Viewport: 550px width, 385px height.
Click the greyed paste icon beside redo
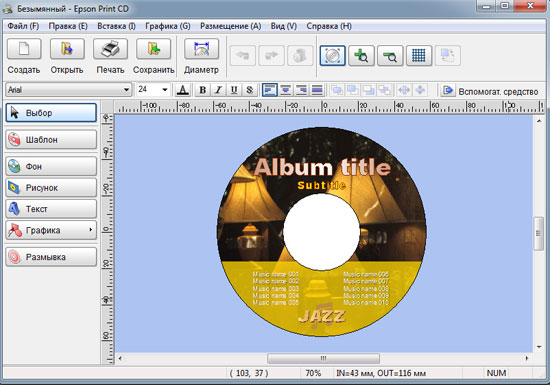(x=300, y=55)
